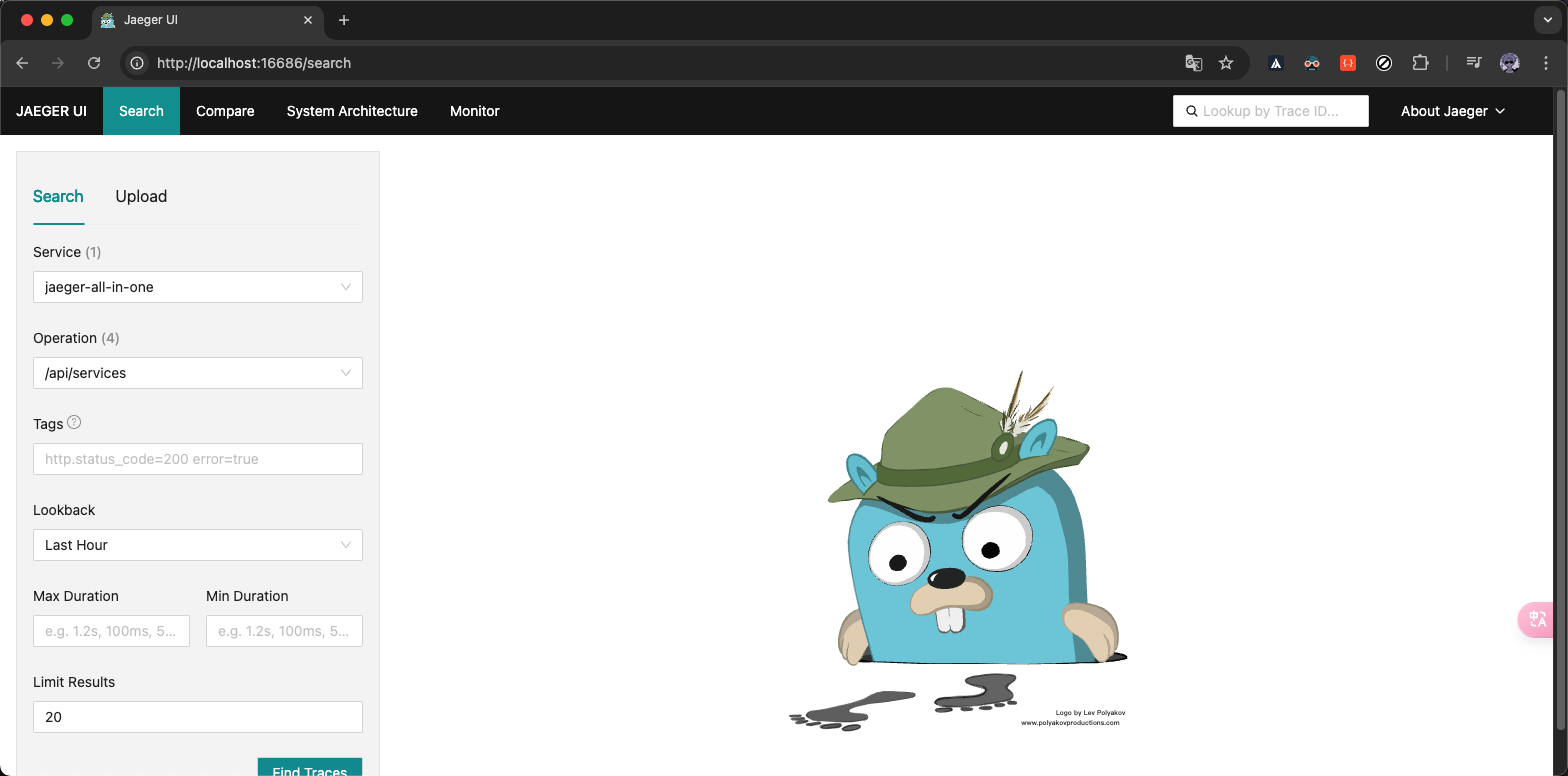
Task: Bookmark this page with the star icon
Action: tap(1226, 63)
